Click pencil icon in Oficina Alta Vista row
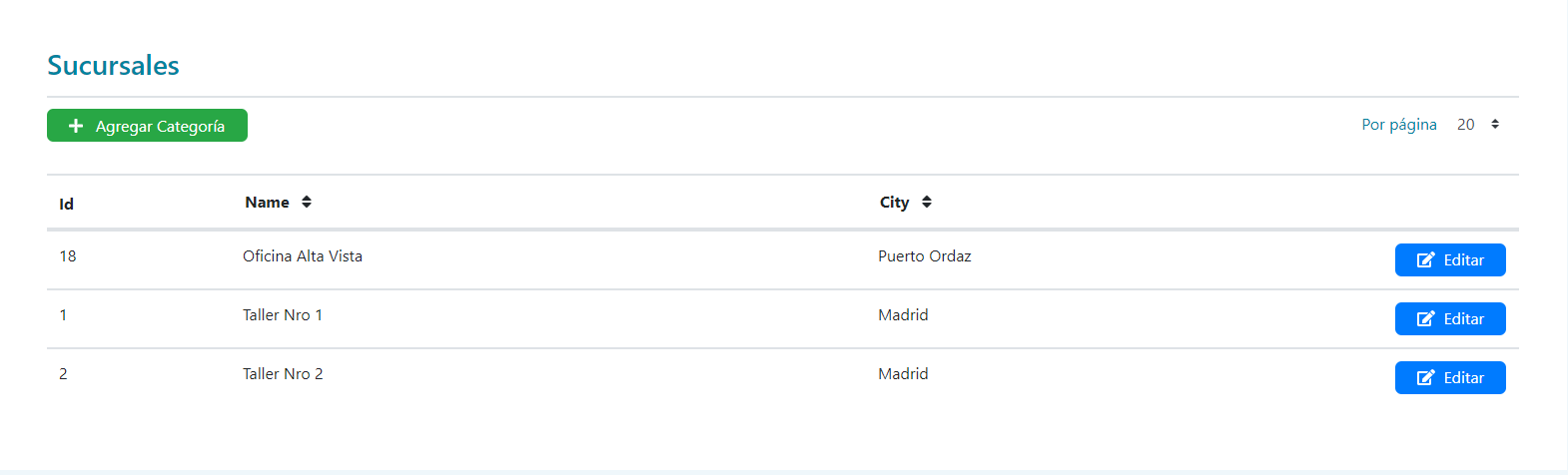Viewport: 1568px width, 475px height. point(1426,260)
